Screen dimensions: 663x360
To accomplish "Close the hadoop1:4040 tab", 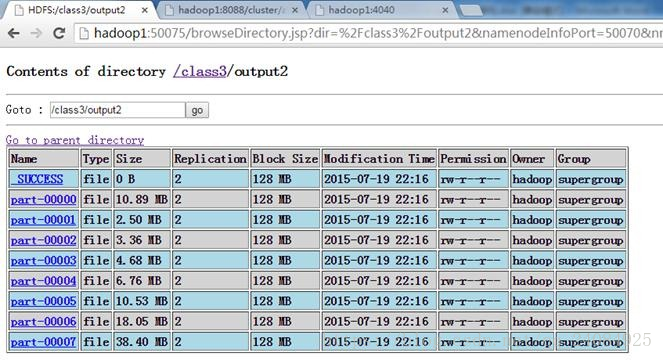I will (445, 10).
